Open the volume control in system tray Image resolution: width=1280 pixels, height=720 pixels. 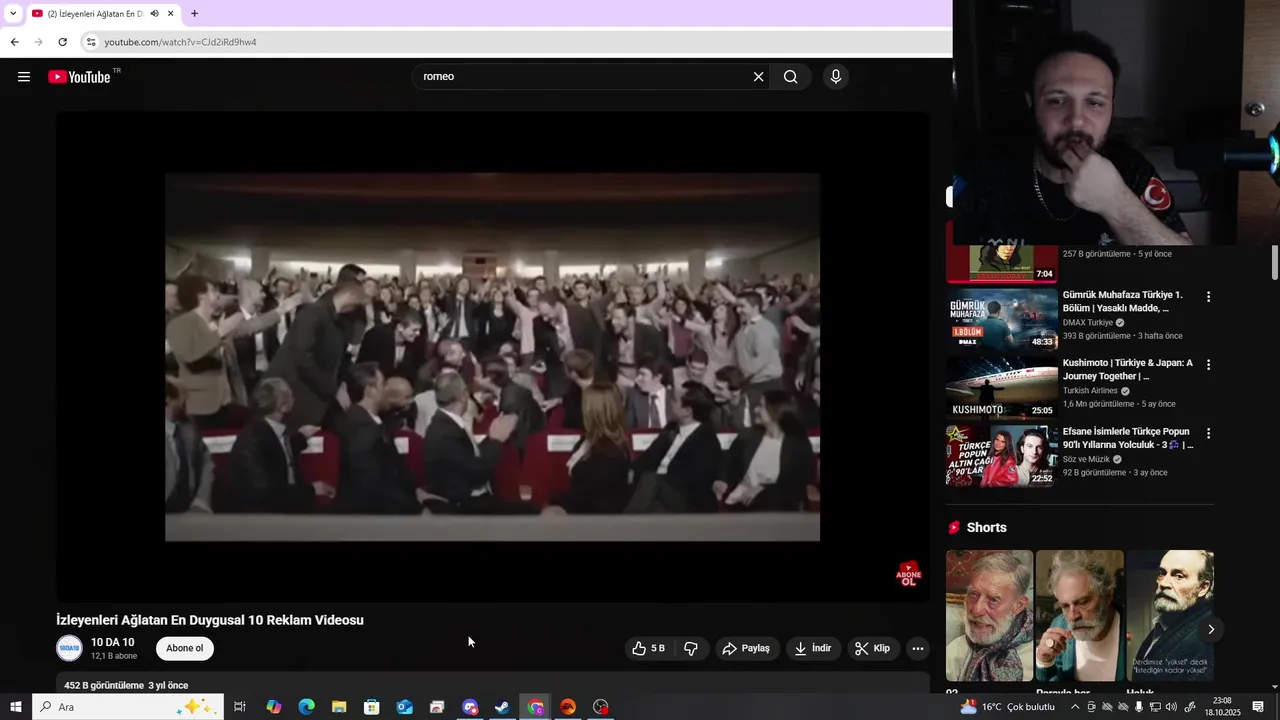coord(1171,707)
